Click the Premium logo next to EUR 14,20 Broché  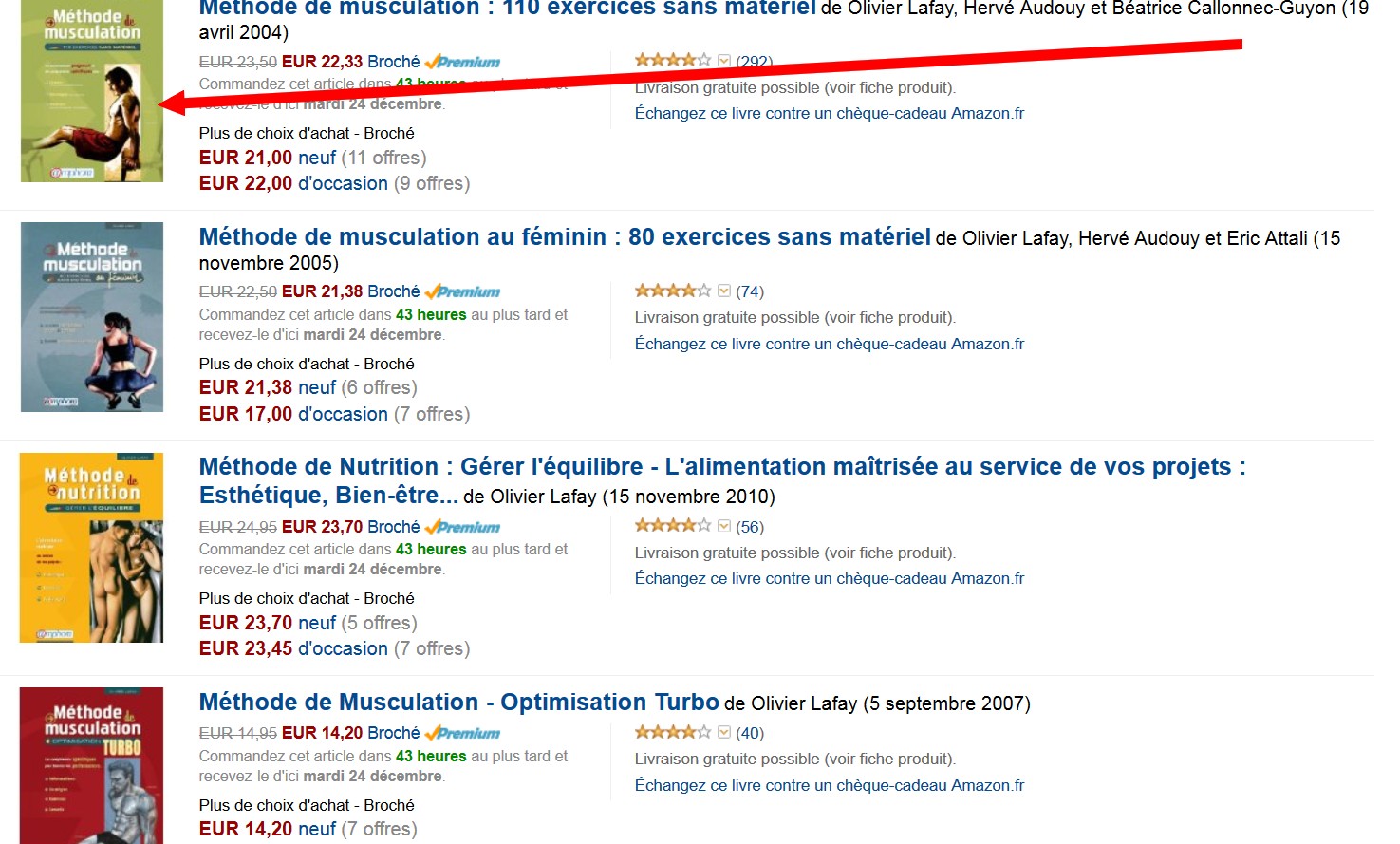pos(462,733)
